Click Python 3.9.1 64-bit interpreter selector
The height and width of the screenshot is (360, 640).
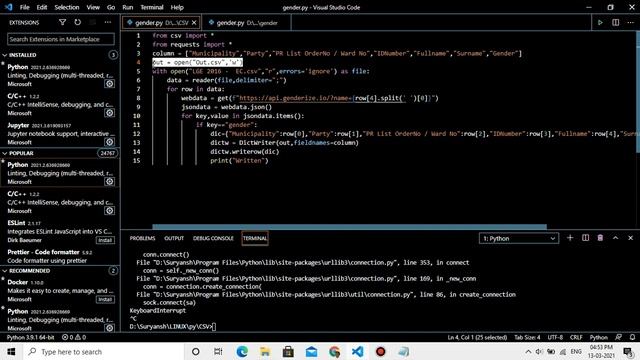(31, 338)
